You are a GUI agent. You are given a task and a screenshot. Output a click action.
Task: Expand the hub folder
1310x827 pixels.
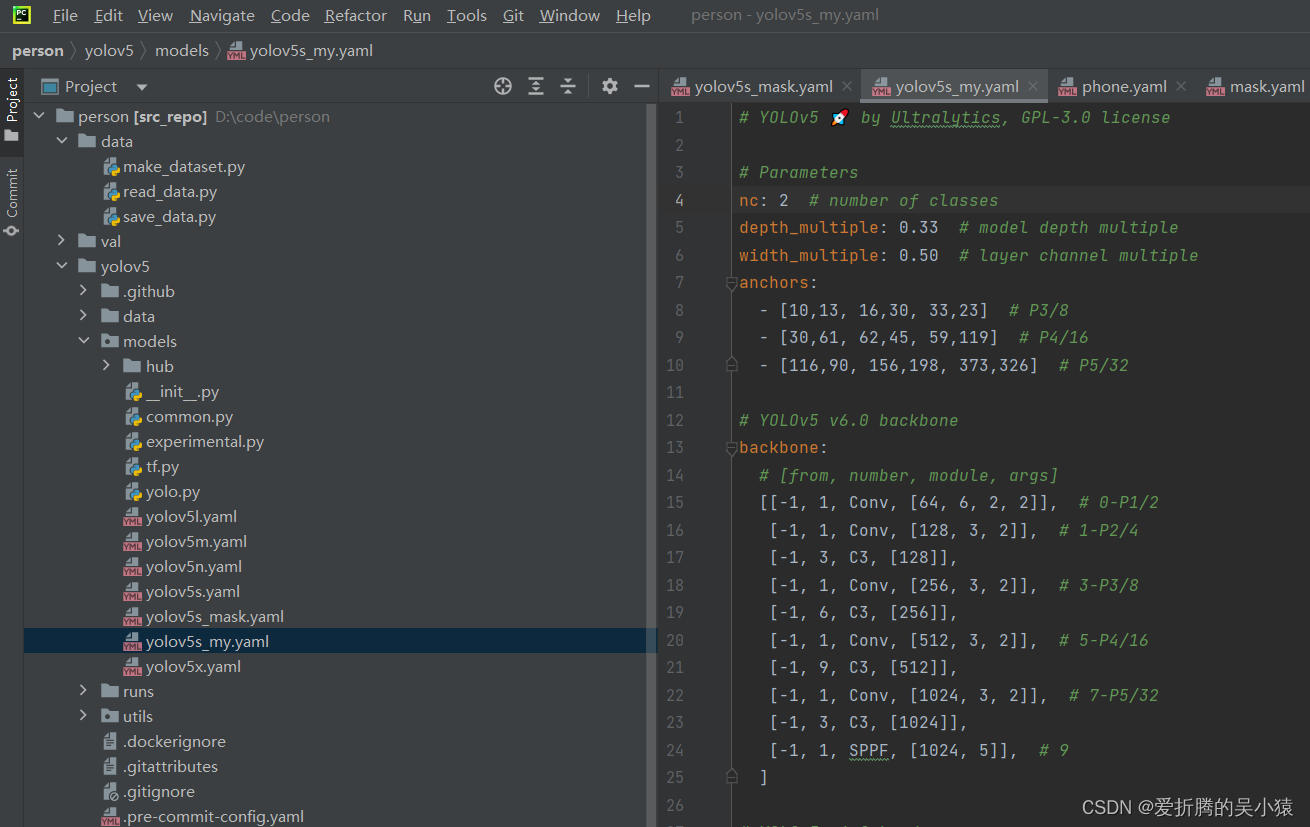[107, 366]
